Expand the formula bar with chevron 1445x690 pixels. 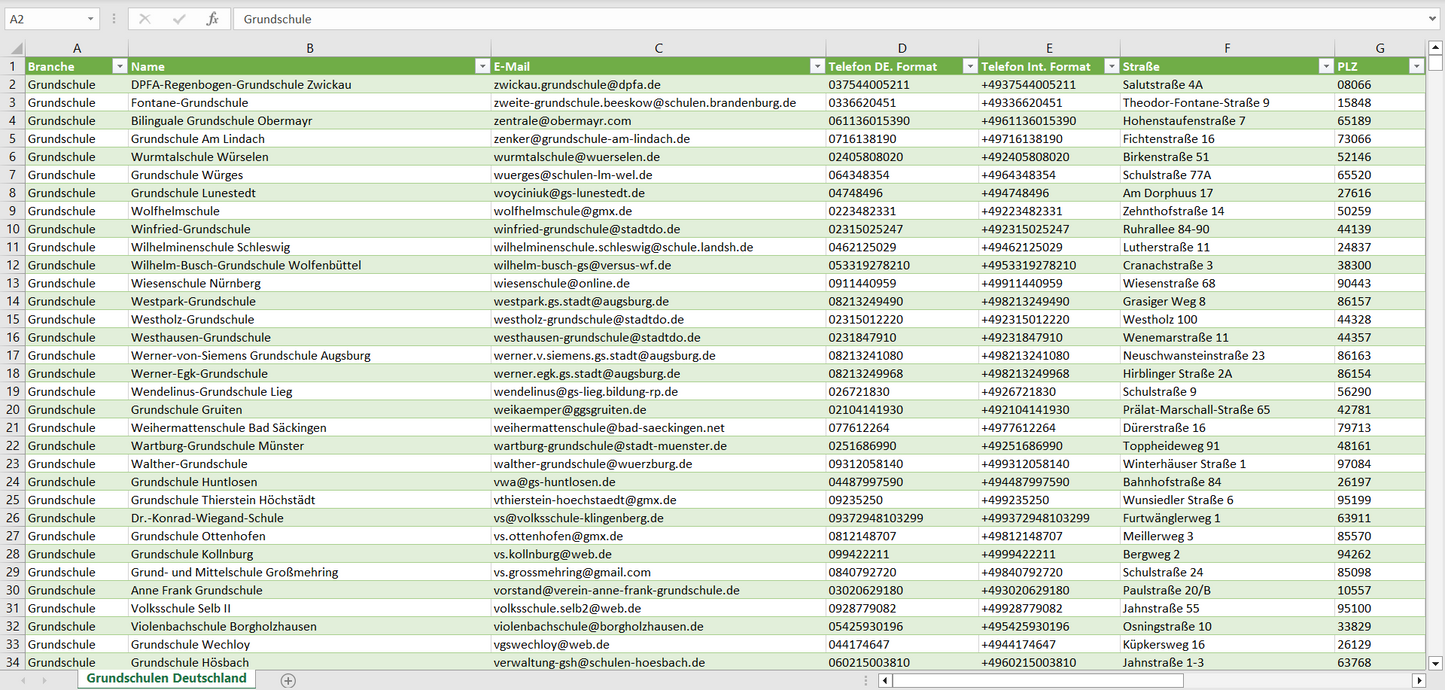coord(1433,19)
